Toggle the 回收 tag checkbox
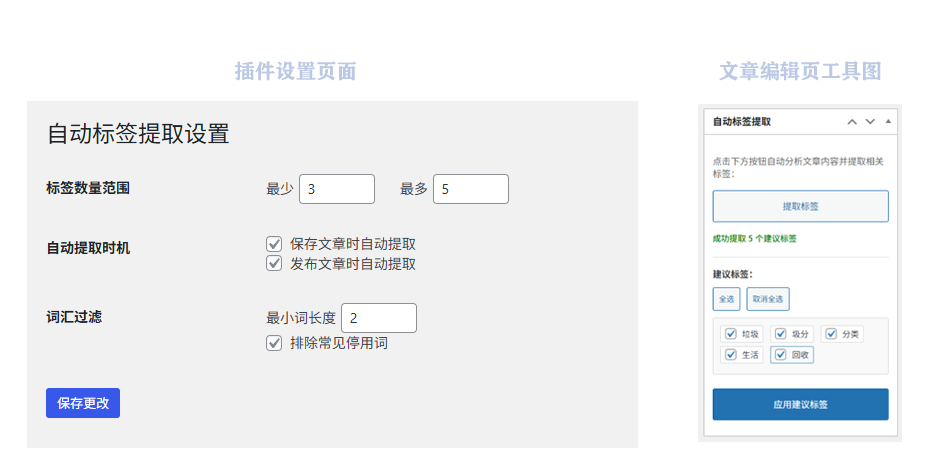The width and height of the screenshot is (943, 471). pos(780,355)
